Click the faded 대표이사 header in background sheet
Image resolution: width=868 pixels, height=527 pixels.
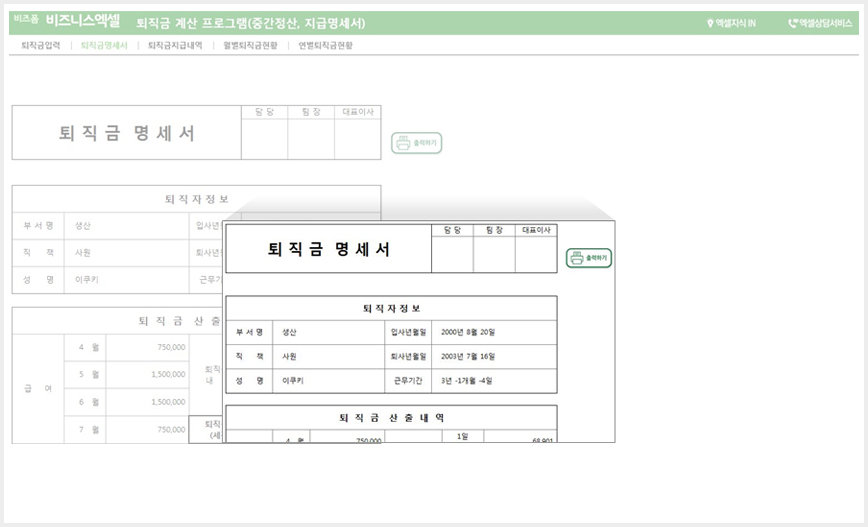click(x=358, y=112)
